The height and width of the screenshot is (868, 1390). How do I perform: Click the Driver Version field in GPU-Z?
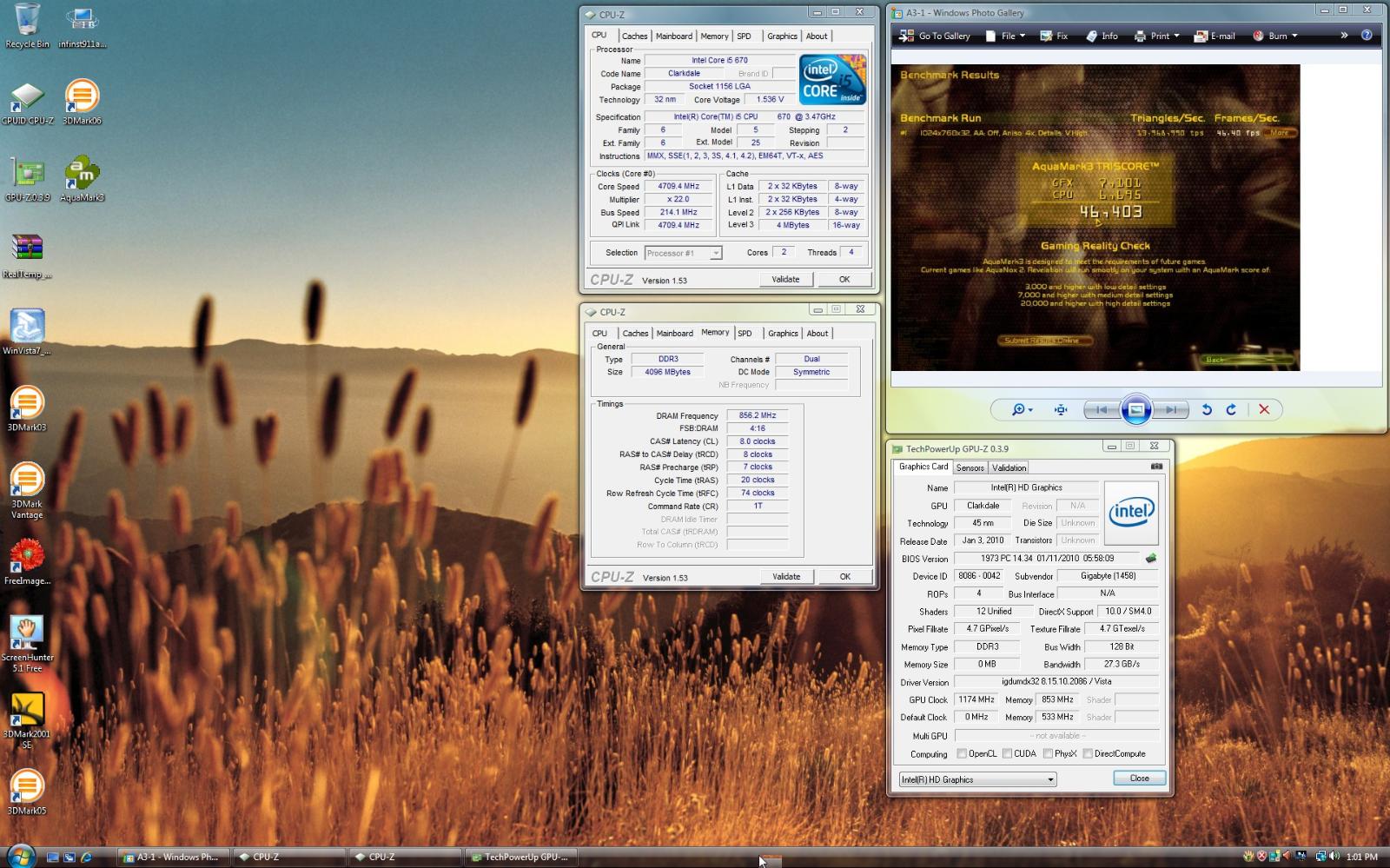(1056, 682)
